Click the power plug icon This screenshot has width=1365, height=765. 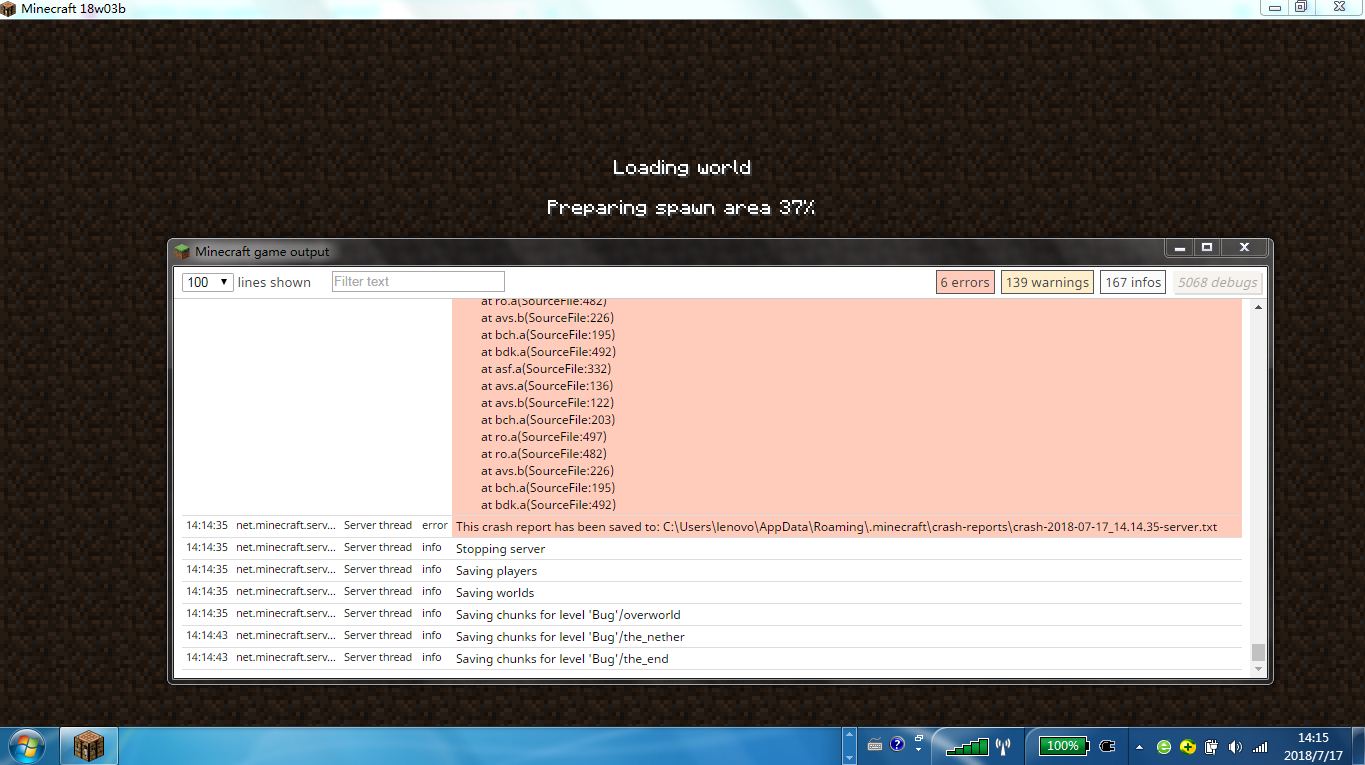click(1107, 746)
